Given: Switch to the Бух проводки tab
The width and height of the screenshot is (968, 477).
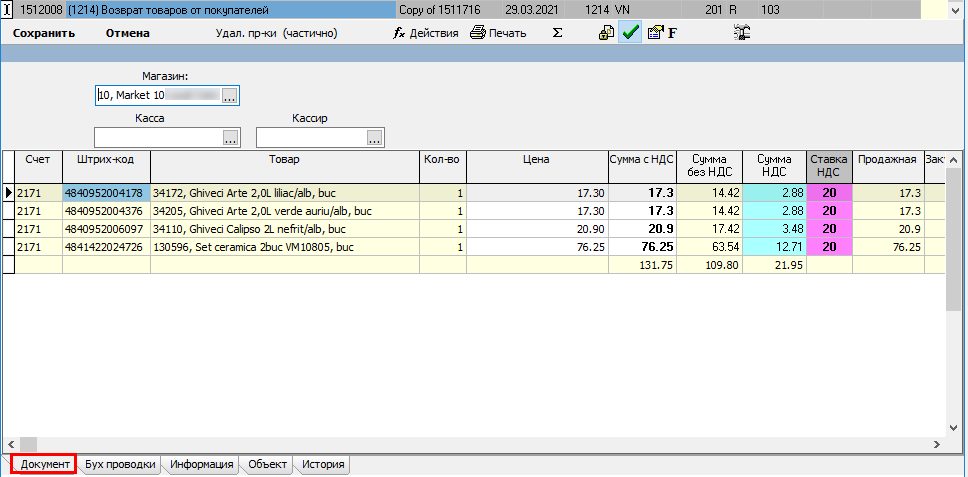Looking at the screenshot, I should (x=120, y=464).
